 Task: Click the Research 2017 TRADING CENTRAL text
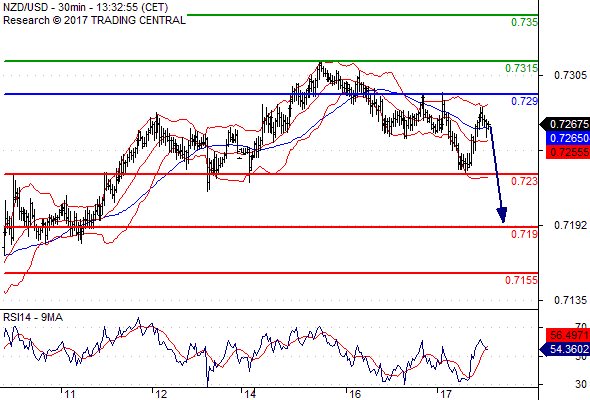click(94, 20)
